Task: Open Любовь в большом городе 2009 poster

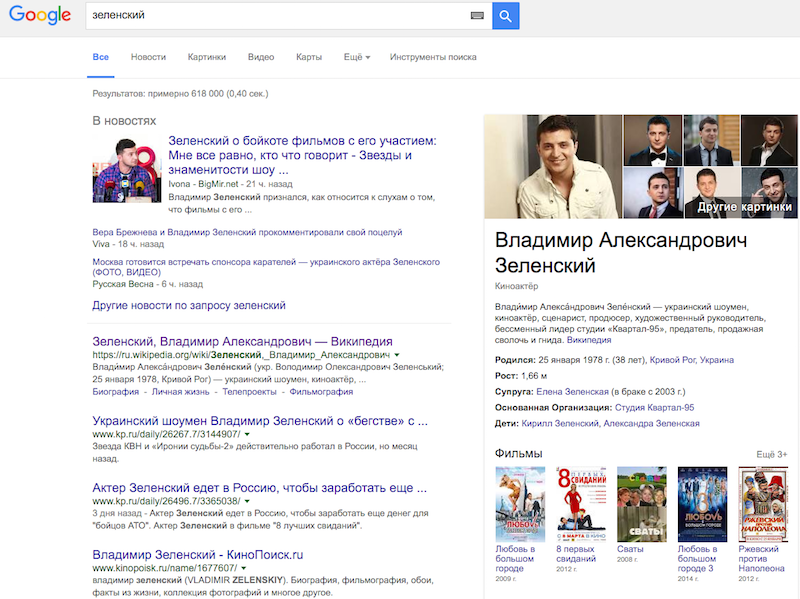Action: pos(520,504)
